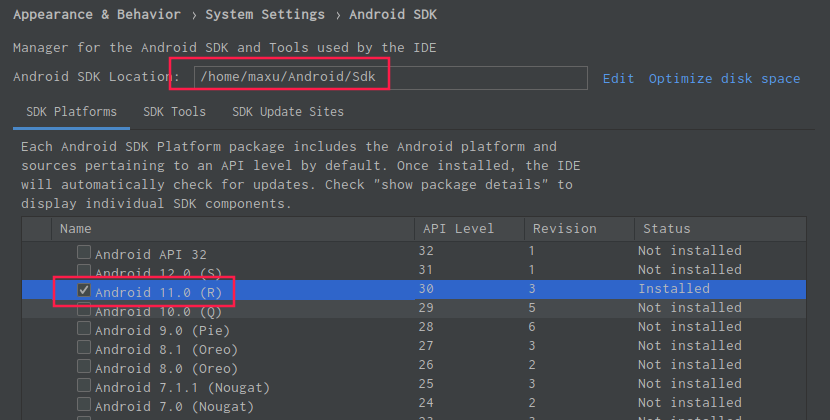
Task: Enable the Android 7.1.1 (Nougat) checkbox
Action: click(x=84, y=386)
